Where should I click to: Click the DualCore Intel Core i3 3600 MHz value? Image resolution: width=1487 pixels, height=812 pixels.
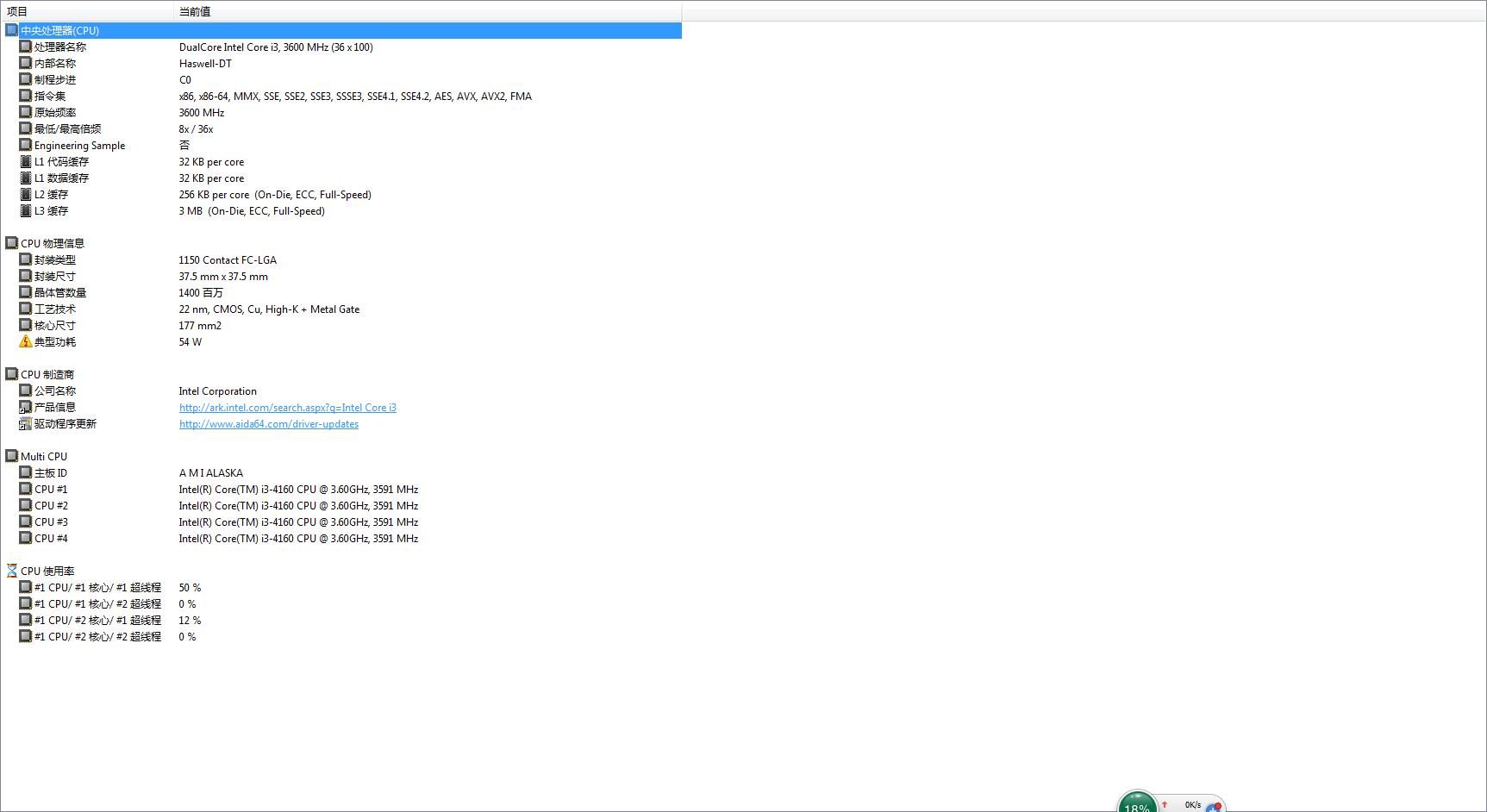pos(276,47)
